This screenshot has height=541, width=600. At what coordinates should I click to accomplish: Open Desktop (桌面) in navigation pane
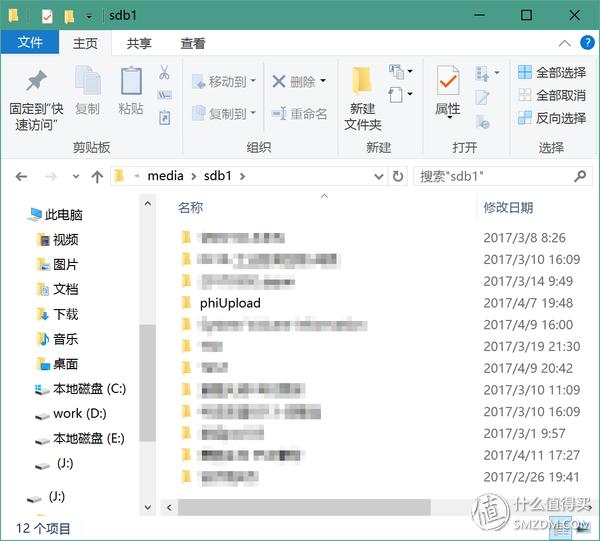coord(57,364)
